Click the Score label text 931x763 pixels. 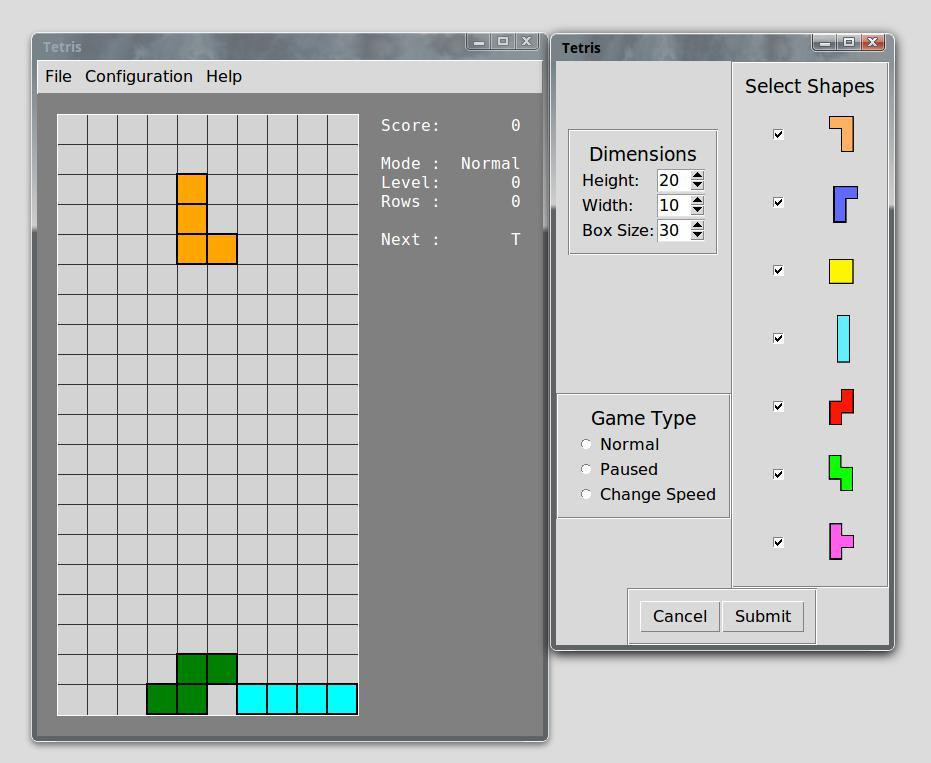click(410, 125)
